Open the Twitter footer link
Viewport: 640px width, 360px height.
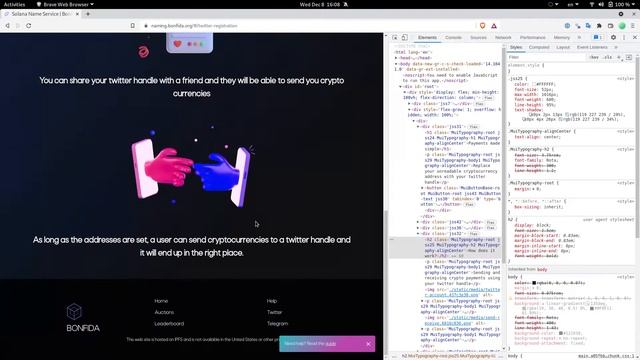(274, 312)
